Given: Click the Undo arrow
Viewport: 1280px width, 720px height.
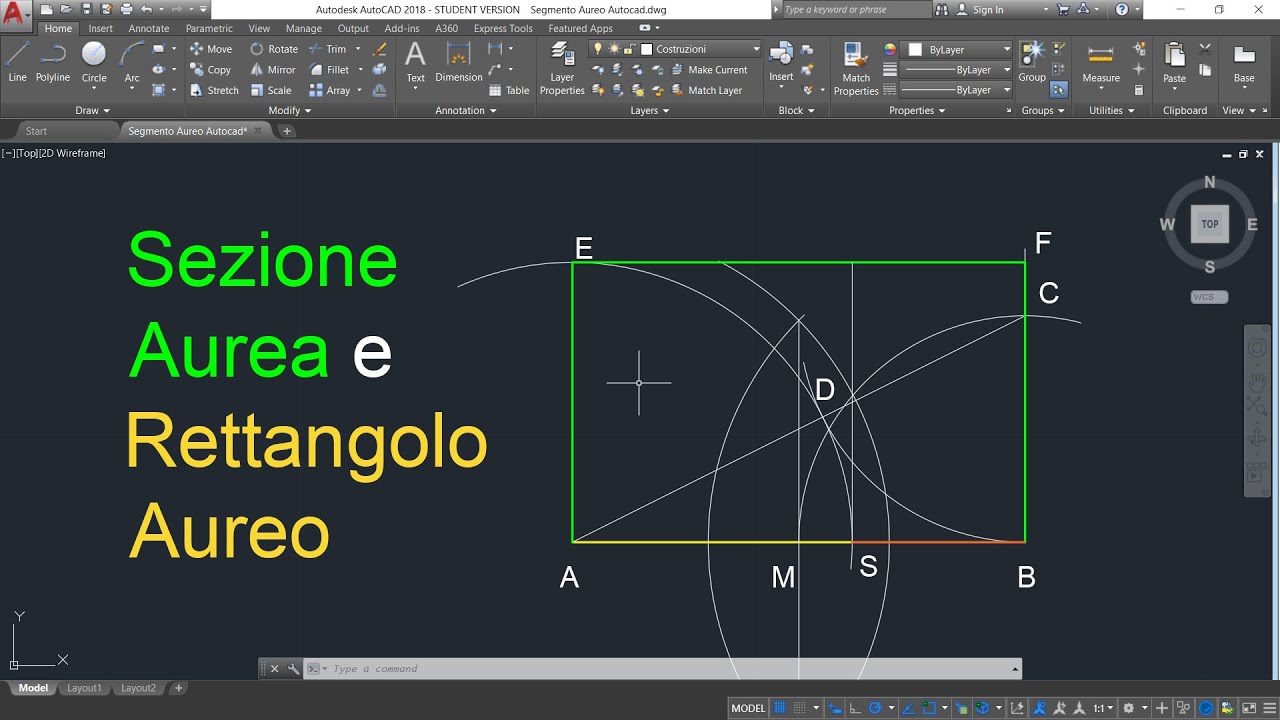Looking at the screenshot, I should (146, 9).
